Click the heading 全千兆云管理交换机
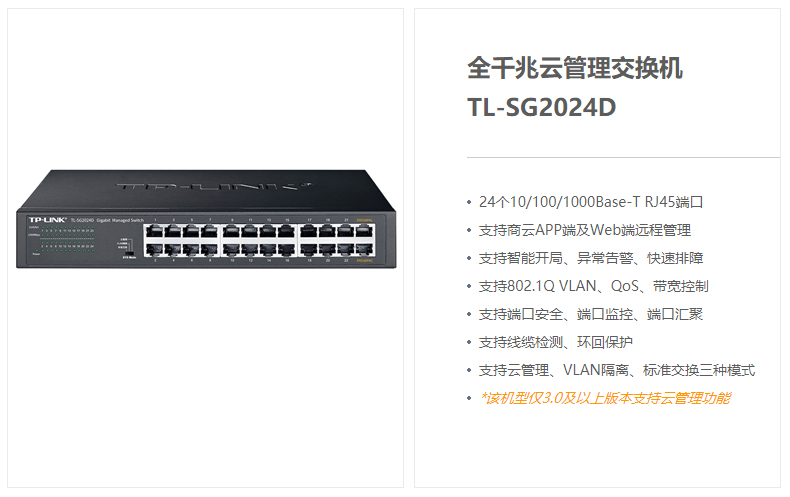The height and width of the screenshot is (497, 790). 575,68
